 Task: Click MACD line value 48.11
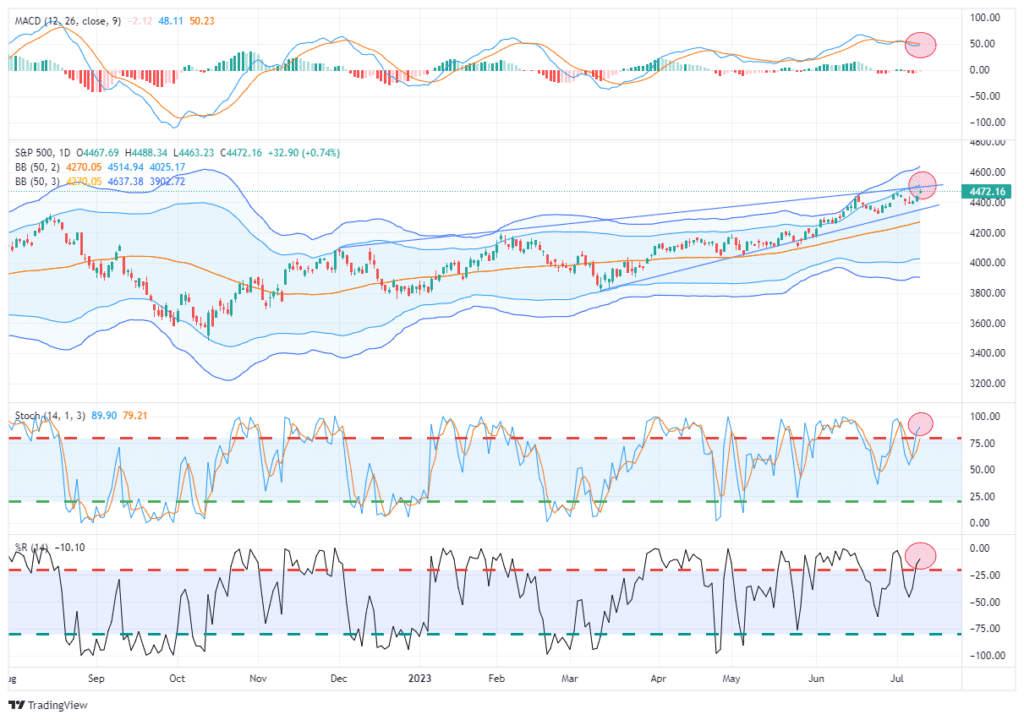[x=170, y=21]
